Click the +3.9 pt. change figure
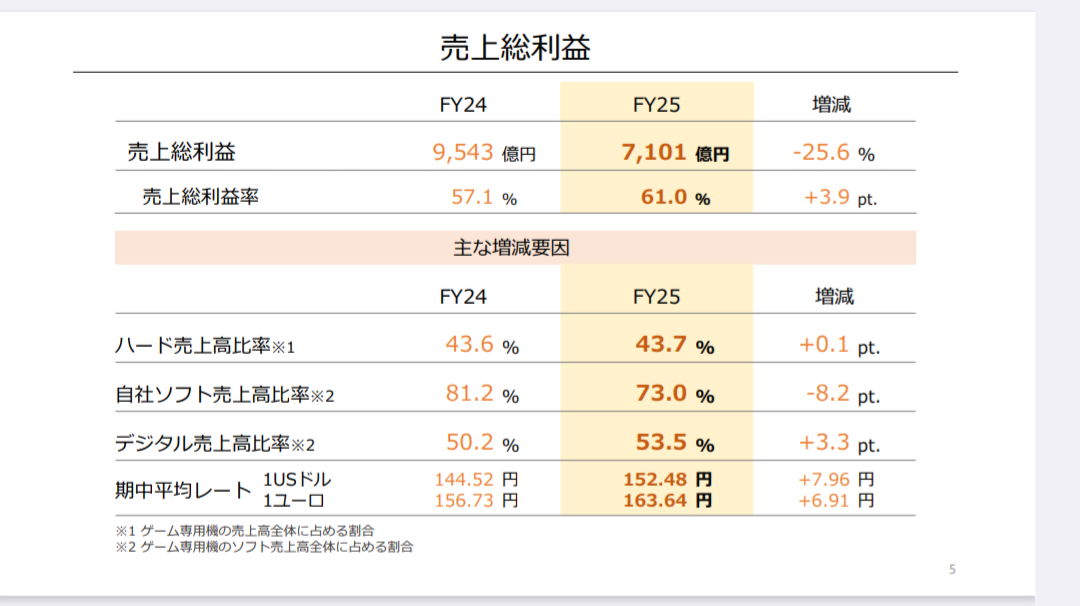Image resolution: width=1080 pixels, height=606 pixels. tap(840, 198)
